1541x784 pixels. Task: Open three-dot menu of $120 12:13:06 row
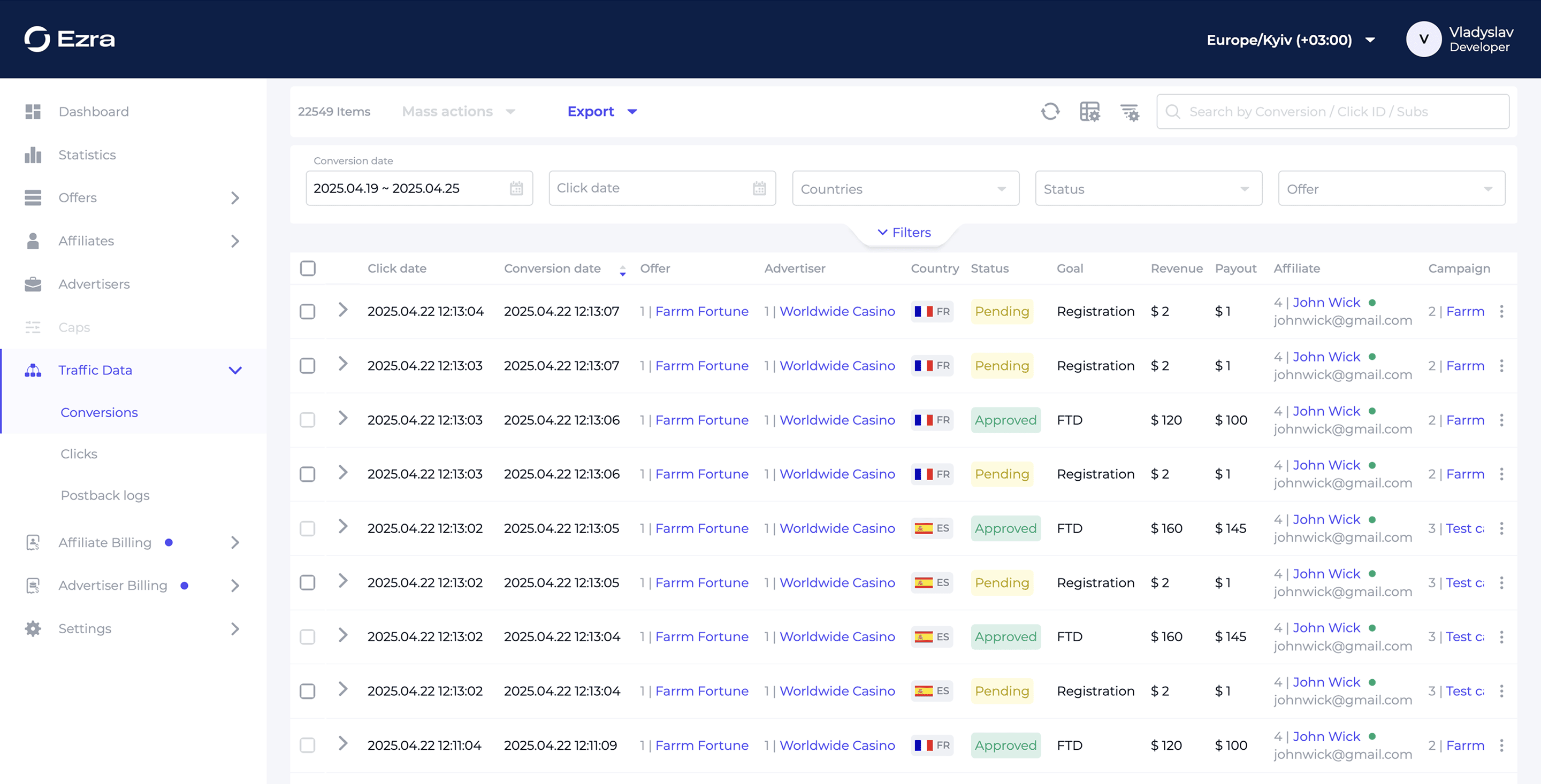pos(1501,420)
